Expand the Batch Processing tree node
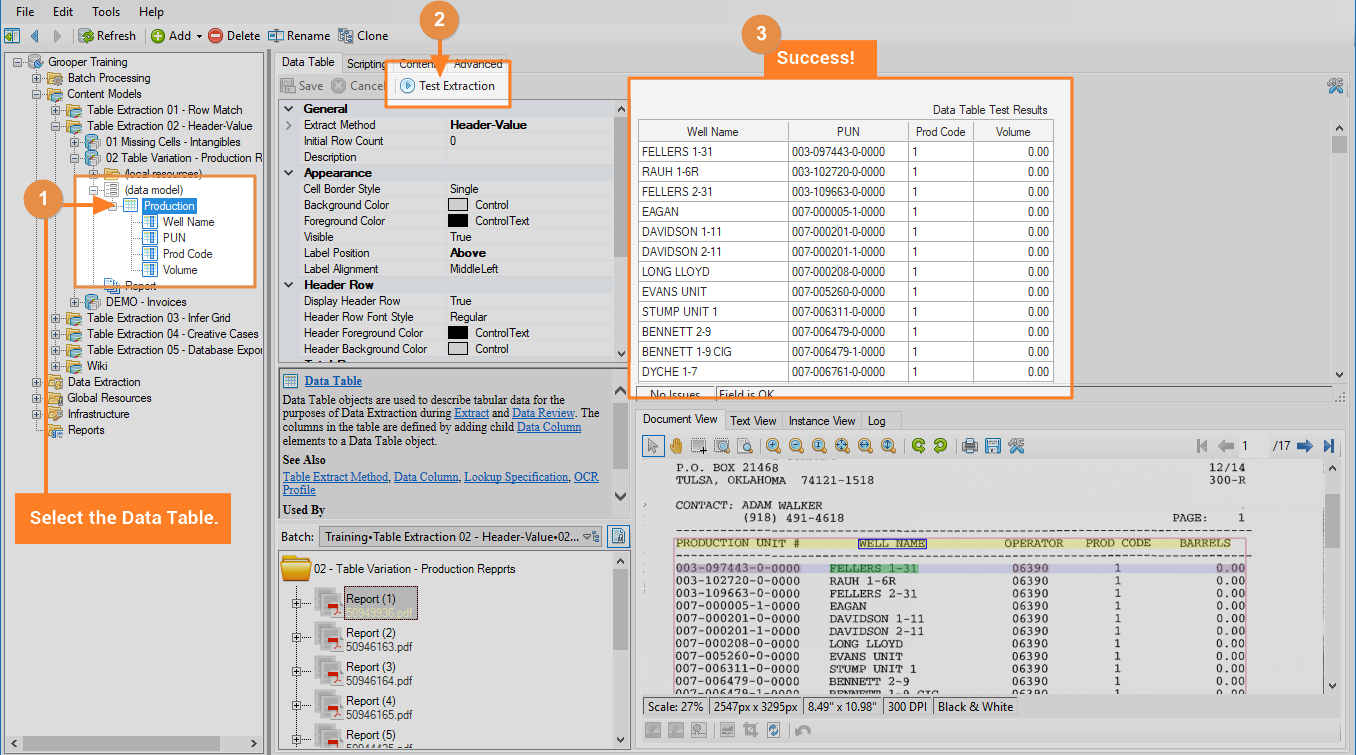 (x=37, y=78)
